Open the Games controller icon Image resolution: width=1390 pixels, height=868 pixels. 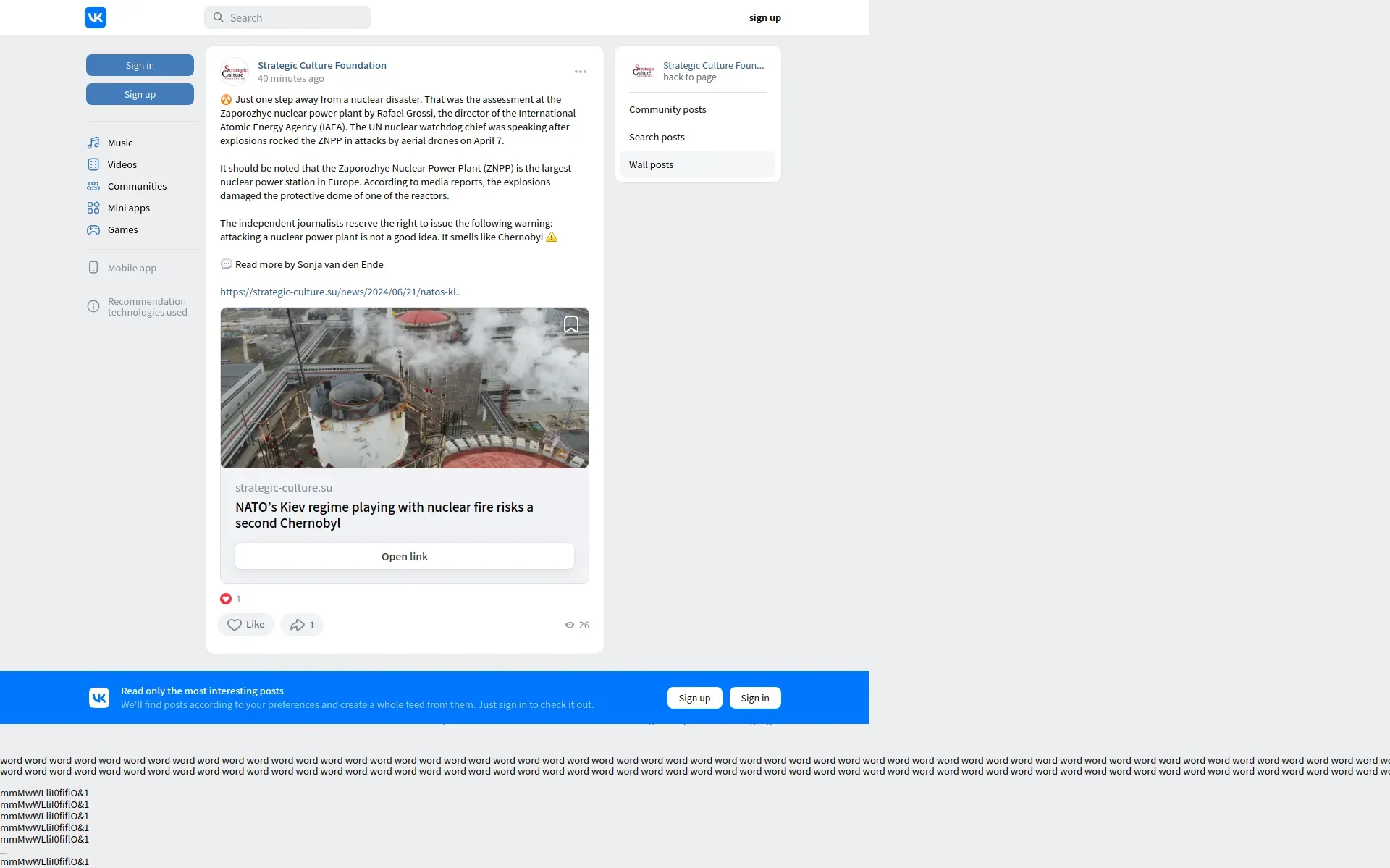[x=93, y=229]
